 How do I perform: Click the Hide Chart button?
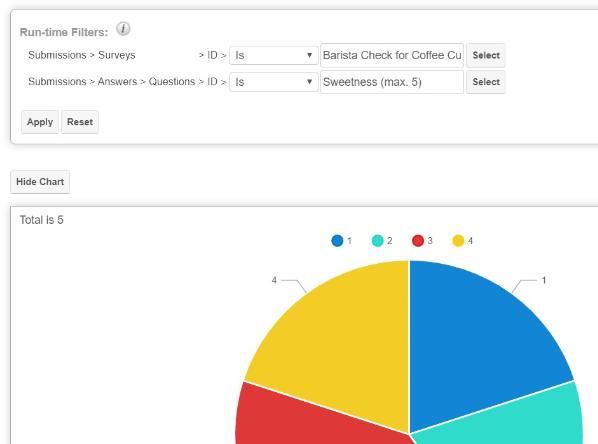click(x=40, y=182)
